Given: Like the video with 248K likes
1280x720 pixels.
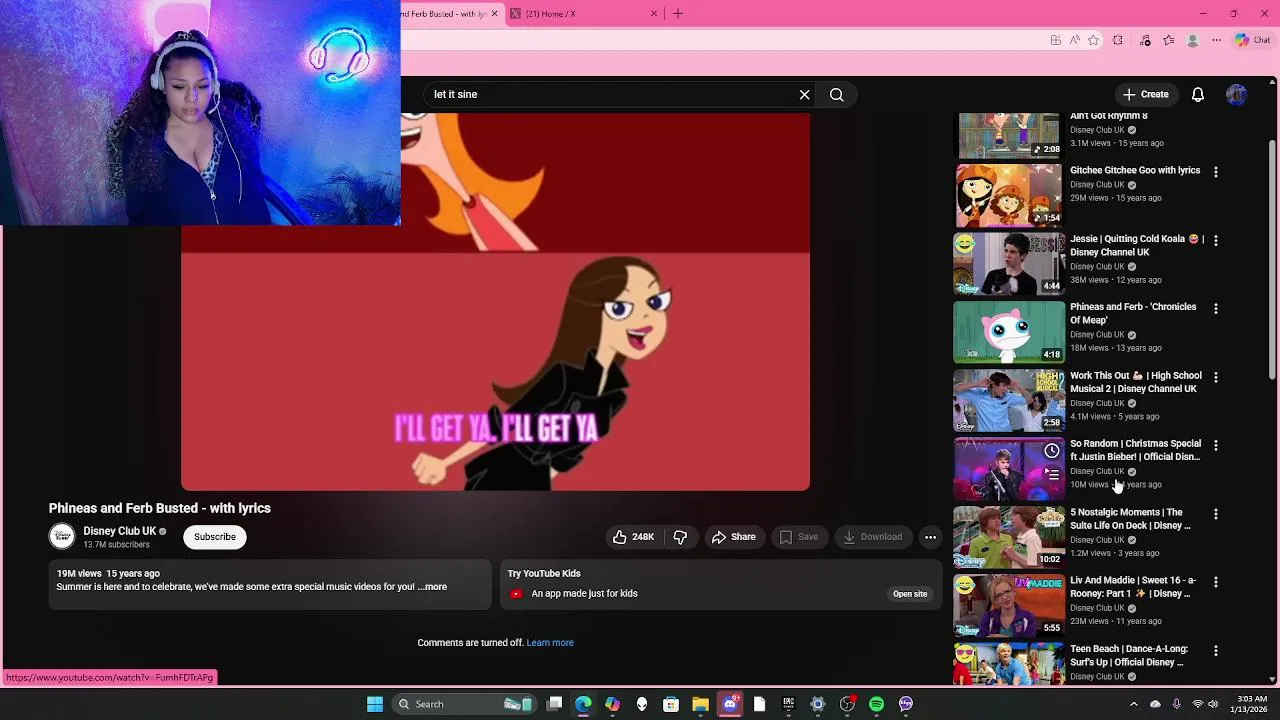Looking at the screenshot, I should coord(633,537).
